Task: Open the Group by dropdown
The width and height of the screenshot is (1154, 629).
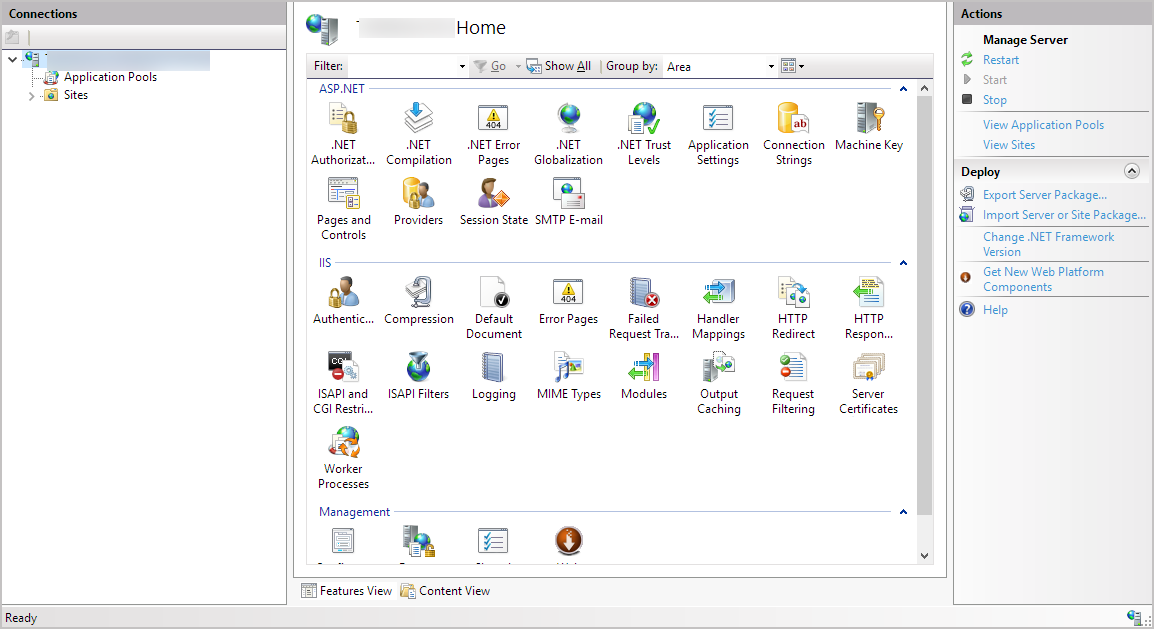Action: (x=720, y=67)
